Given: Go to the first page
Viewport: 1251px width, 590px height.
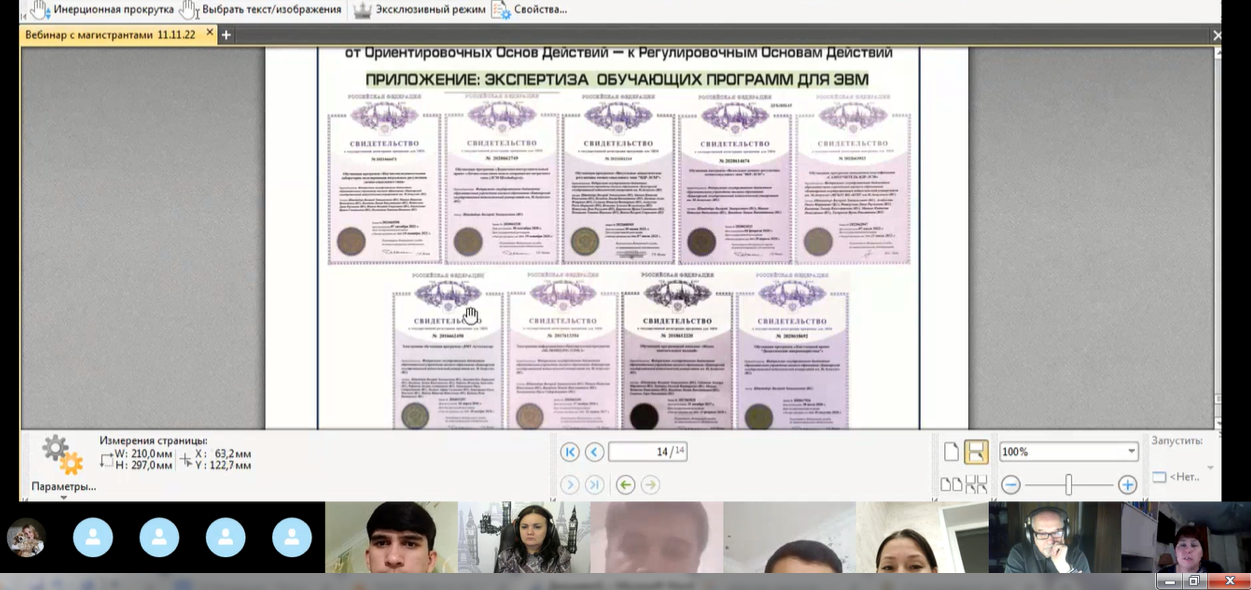Looking at the screenshot, I should (x=570, y=452).
